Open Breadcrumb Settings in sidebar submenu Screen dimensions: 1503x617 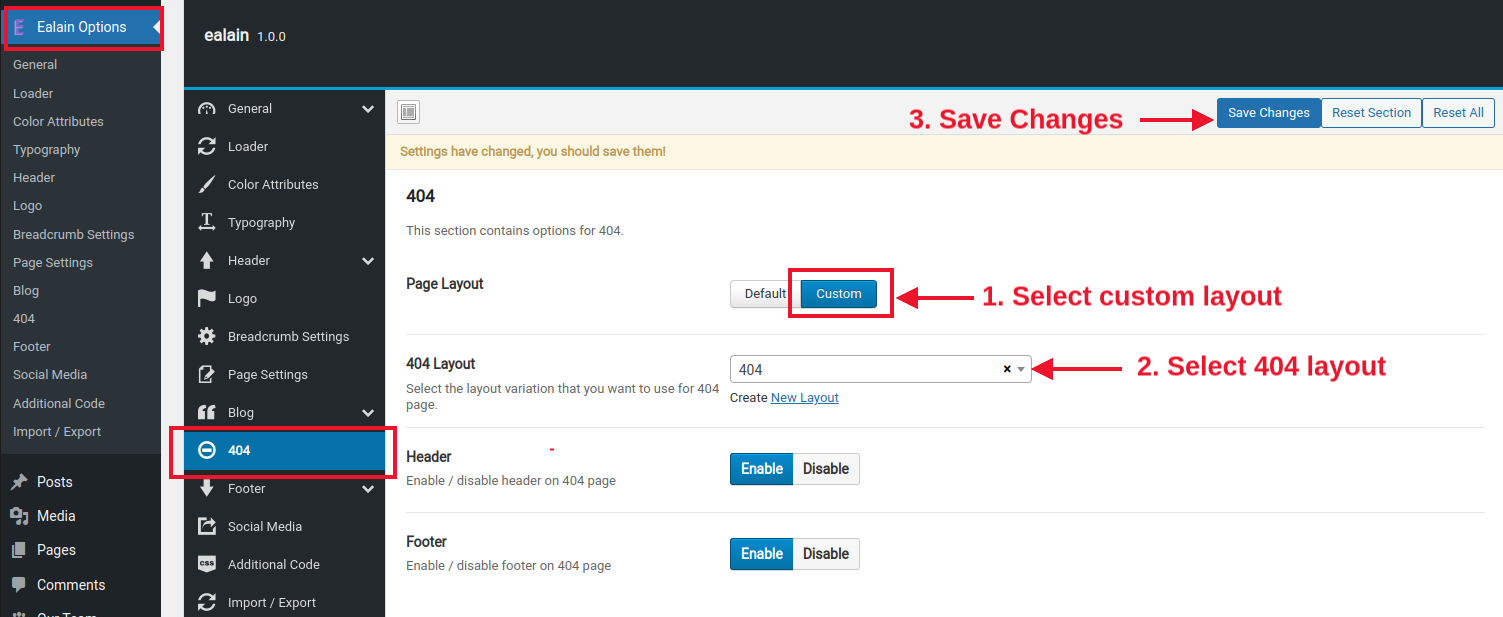pos(73,234)
